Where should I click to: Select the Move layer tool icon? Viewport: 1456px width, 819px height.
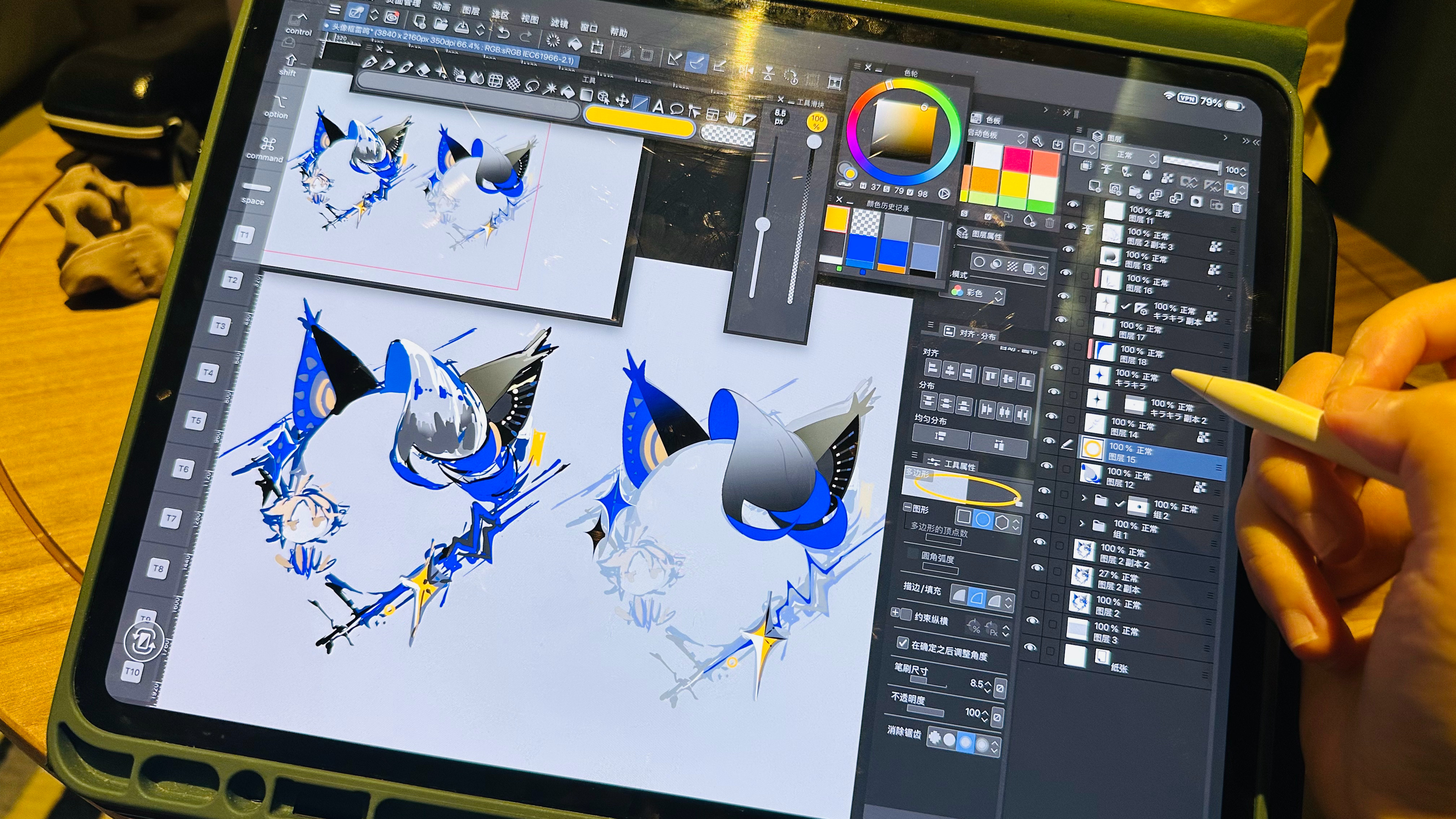coord(622,101)
